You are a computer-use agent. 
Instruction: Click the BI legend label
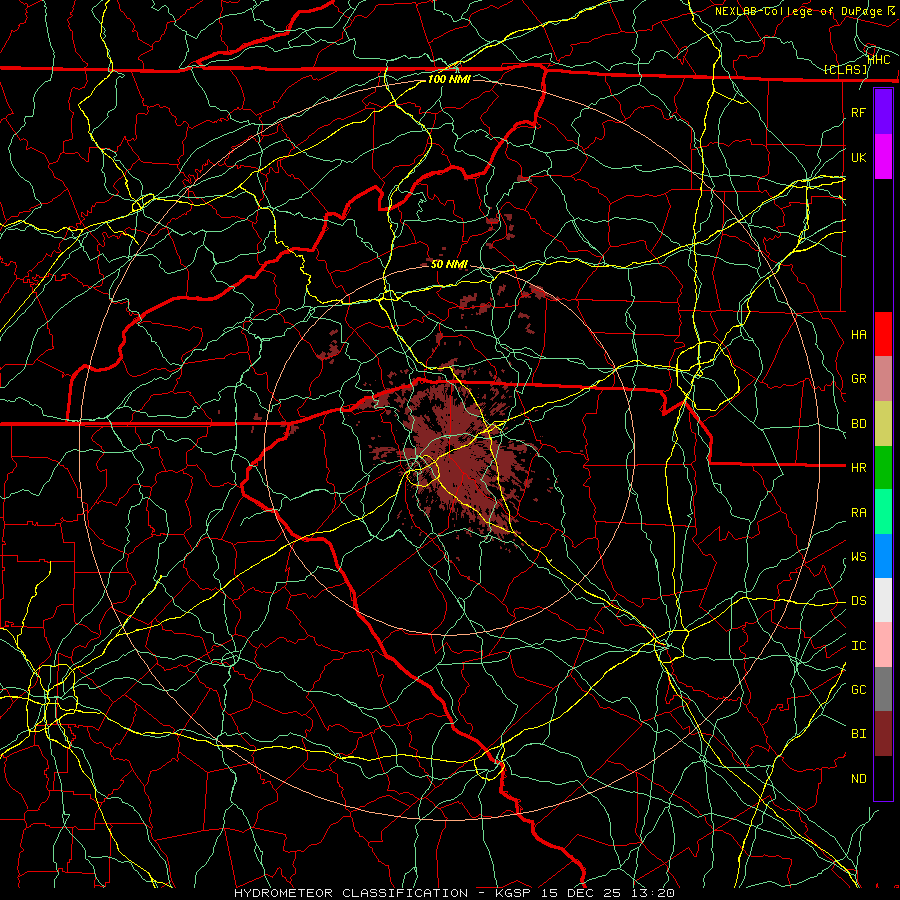(x=859, y=734)
